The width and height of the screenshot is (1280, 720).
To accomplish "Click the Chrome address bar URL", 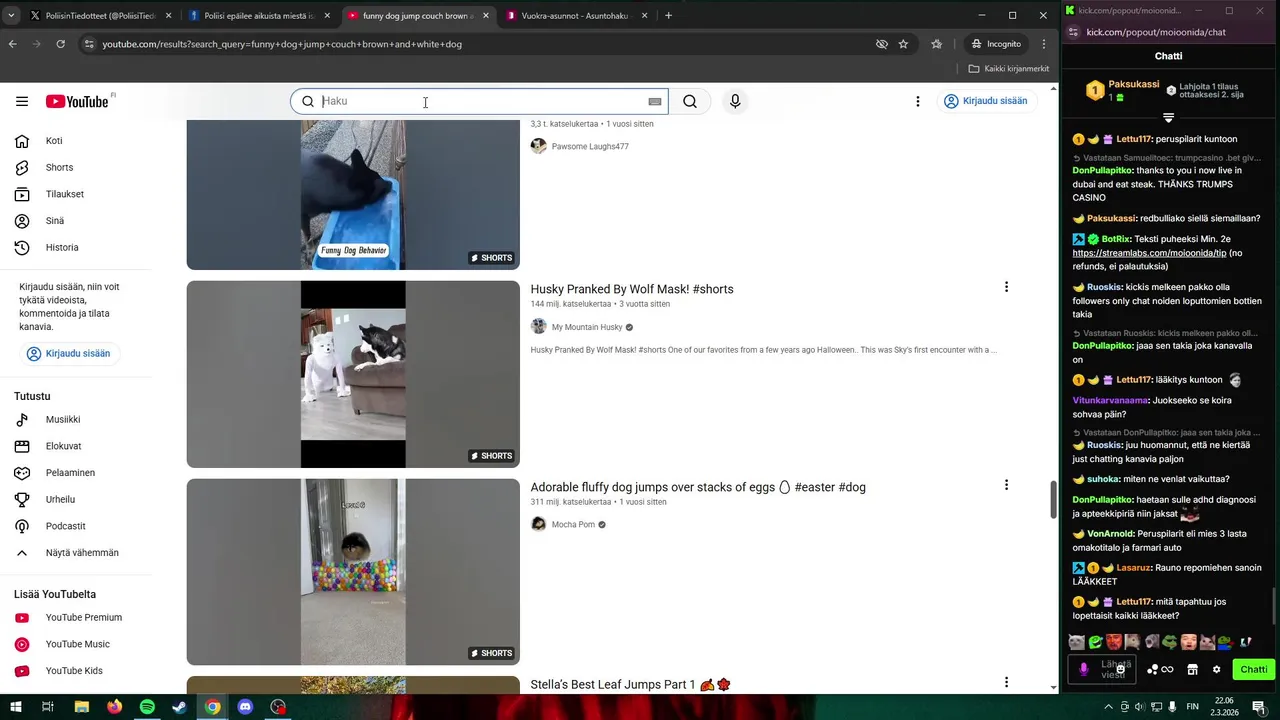I will pyautogui.click(x=282, y=44).
